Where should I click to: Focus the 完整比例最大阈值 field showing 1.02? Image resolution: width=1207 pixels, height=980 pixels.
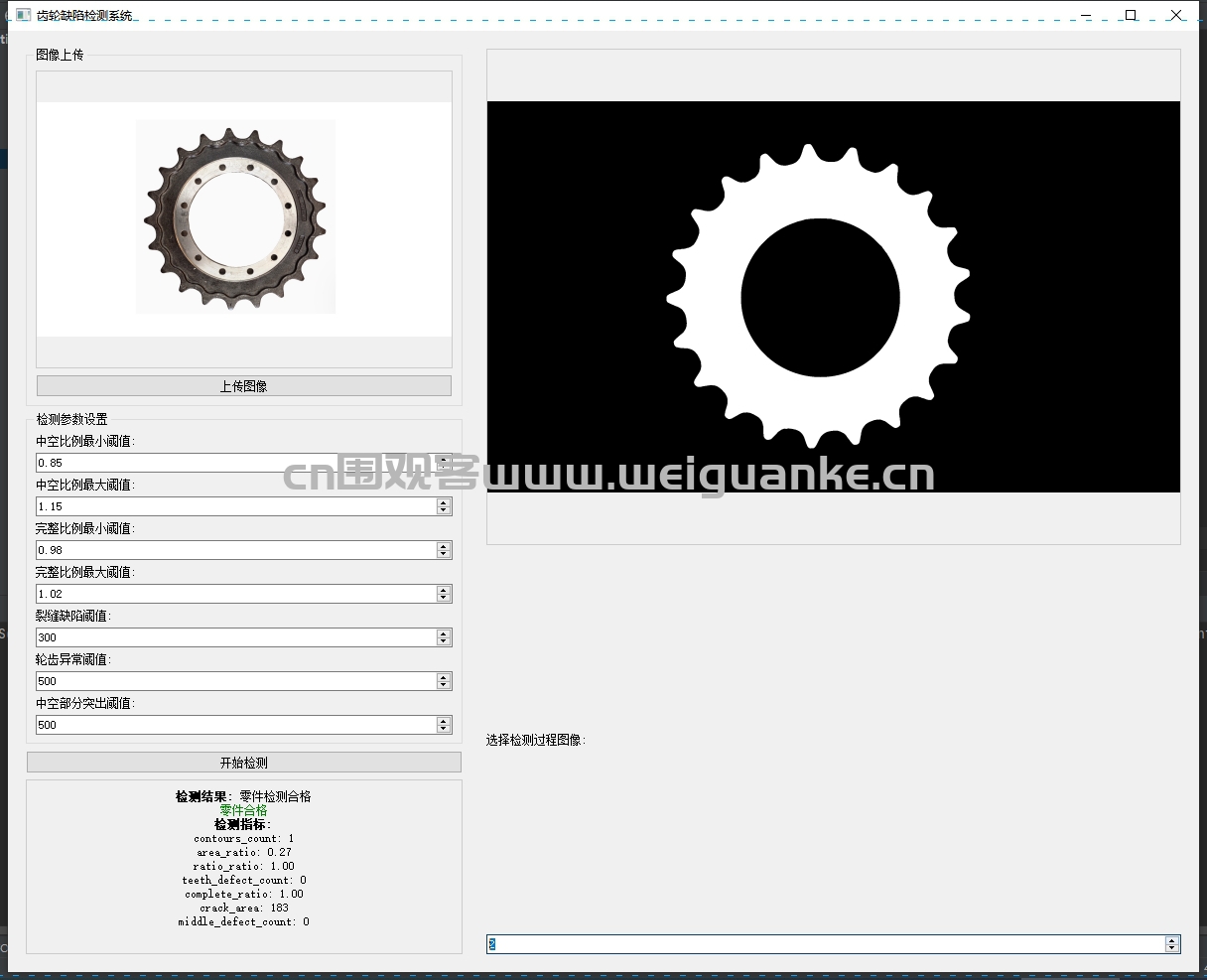tap(244, 594)
